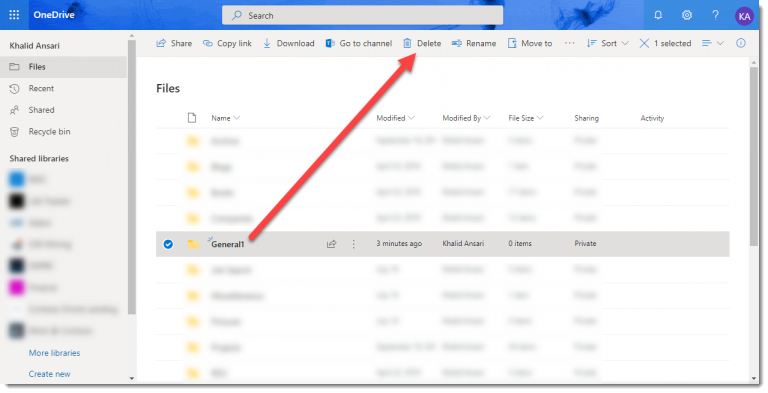The height and width of the screenshot is (393, 768).
Task: Open the General1 folder
Action: pos(228,244)
